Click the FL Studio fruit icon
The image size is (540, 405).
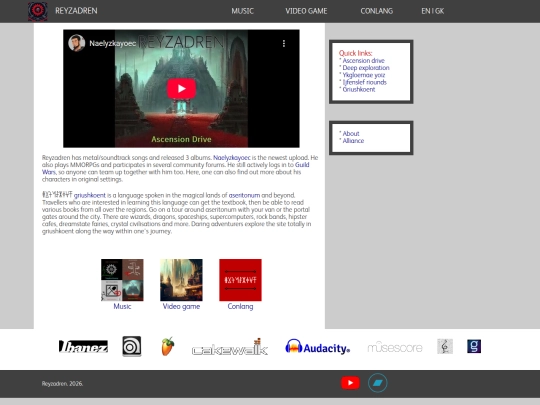tap(168, 346)
